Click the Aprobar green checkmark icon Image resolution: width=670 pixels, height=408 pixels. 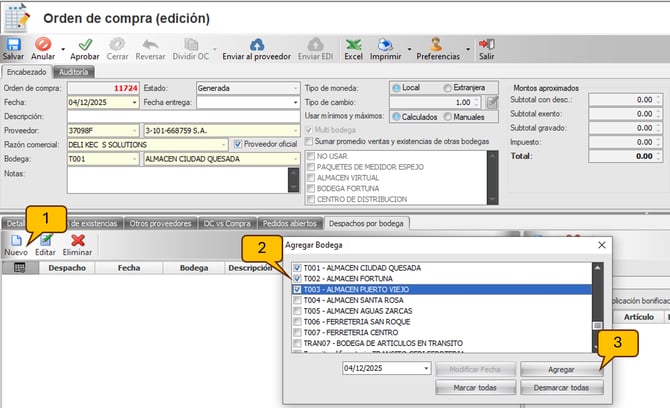pos(84,45)
